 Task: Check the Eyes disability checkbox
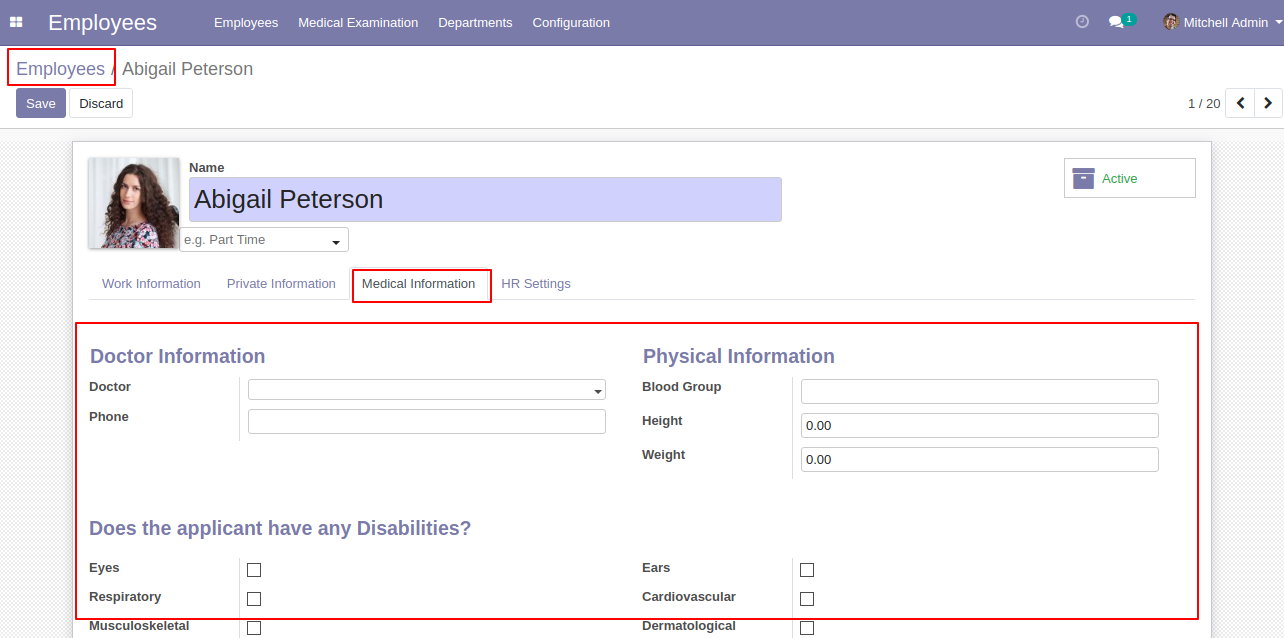tap(254, 570)
